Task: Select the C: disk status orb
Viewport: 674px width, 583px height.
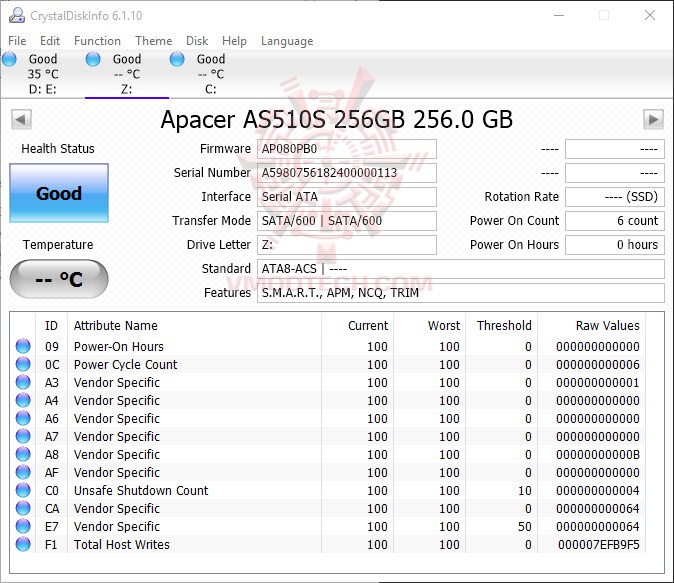Action: (178, 60)
